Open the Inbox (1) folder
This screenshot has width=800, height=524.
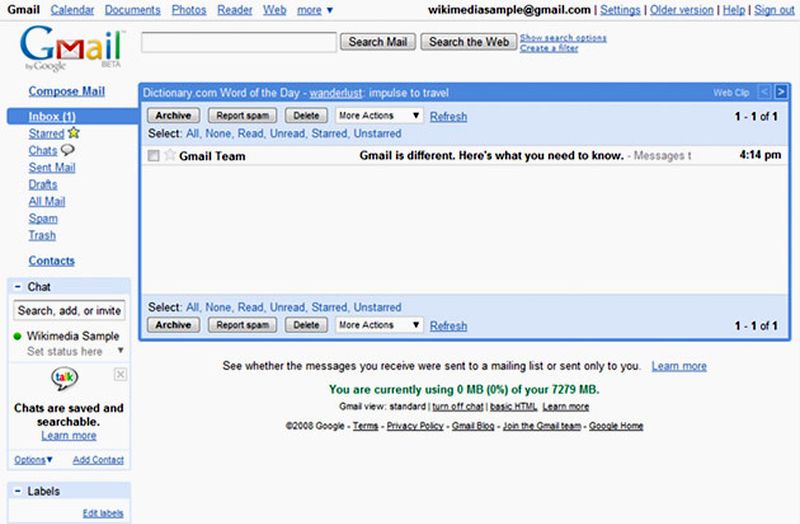(52, 116)
